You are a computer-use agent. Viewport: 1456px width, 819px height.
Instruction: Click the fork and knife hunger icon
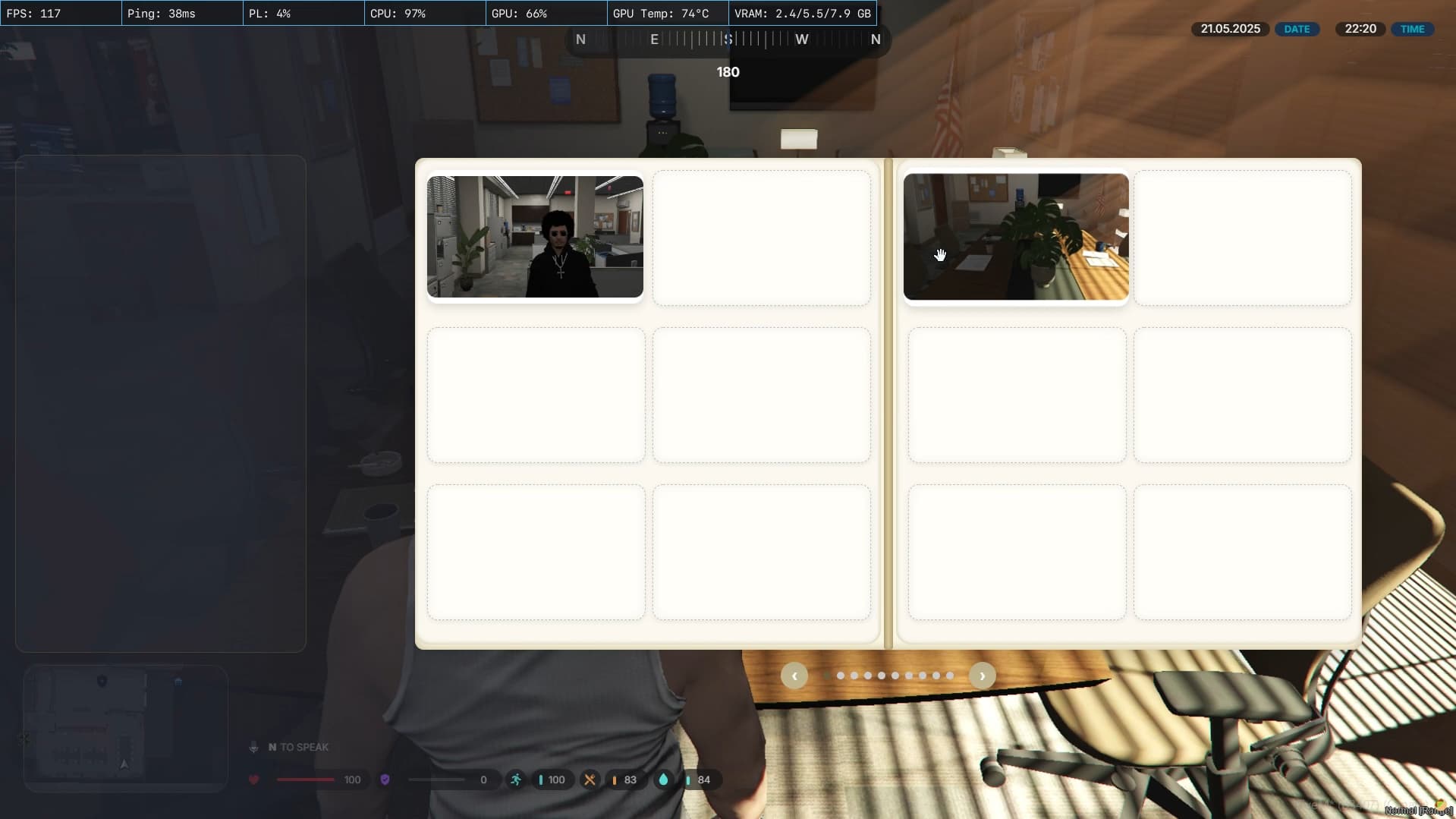(x=590, y=780)
